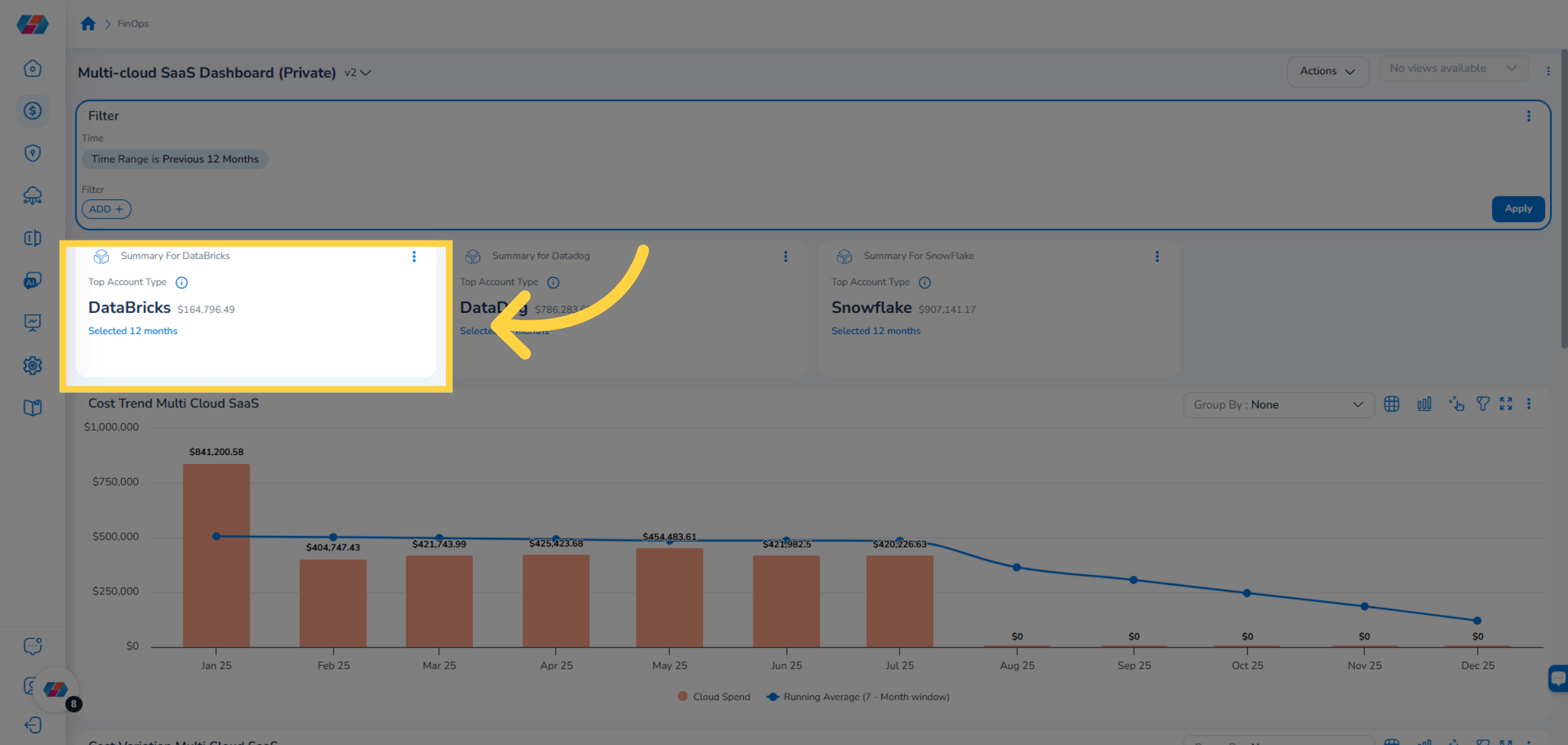Click Selected 12 months link under DataBricks
Image resolution: width=1568 pixels, height=745 pixels.
[133, 331]
